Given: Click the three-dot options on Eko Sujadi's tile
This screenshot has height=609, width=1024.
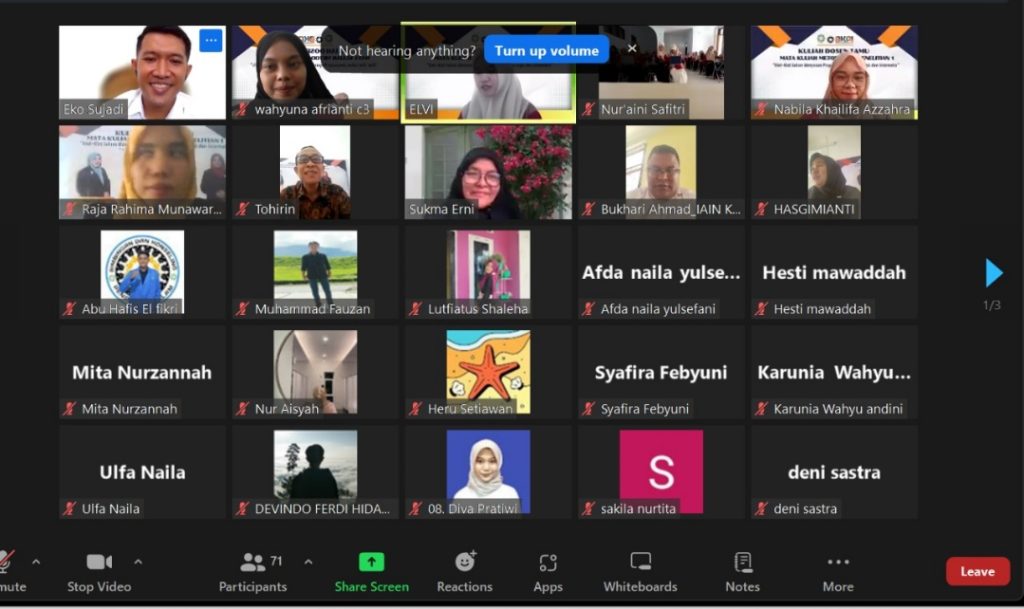Looking at the screenshot, I should click(x=210, y=40).
